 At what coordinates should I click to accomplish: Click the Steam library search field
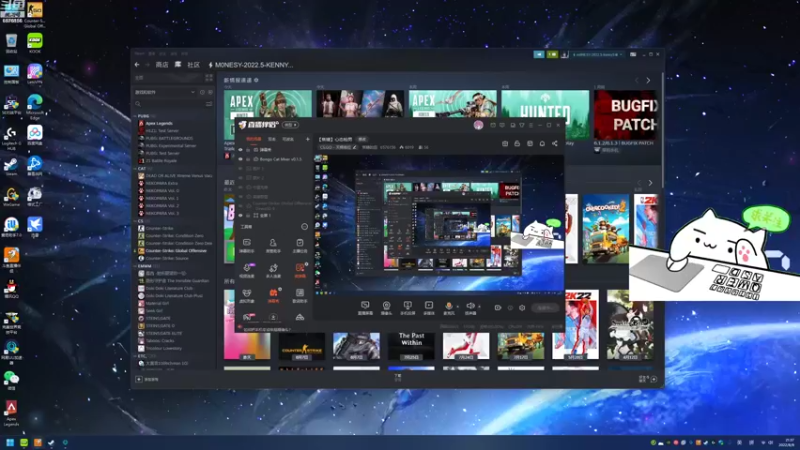tap(171, 104)
